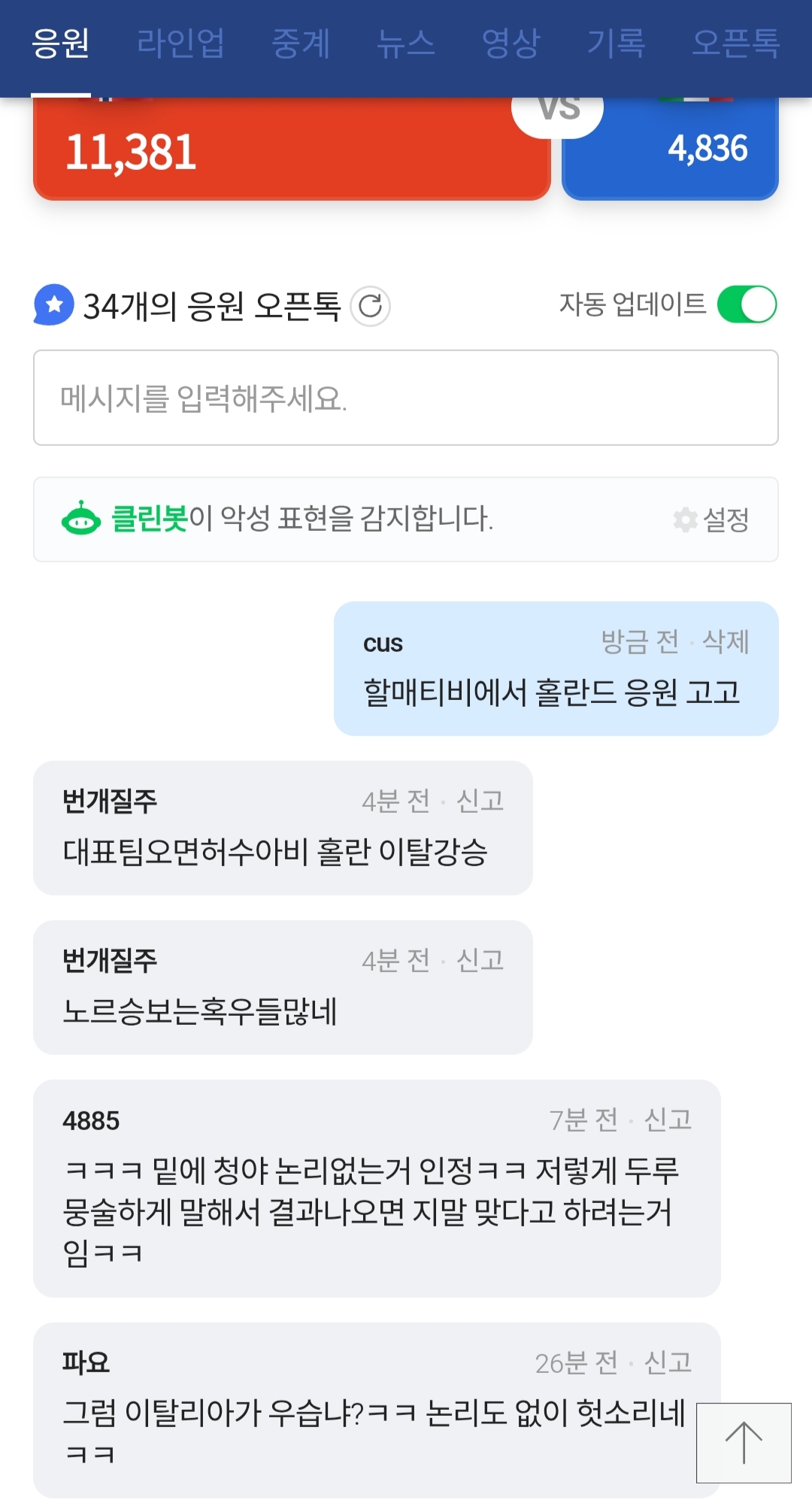Switch to the 오픈톡 tab
This screenshot has width=812, height=1500.
(x=736, y=43)
